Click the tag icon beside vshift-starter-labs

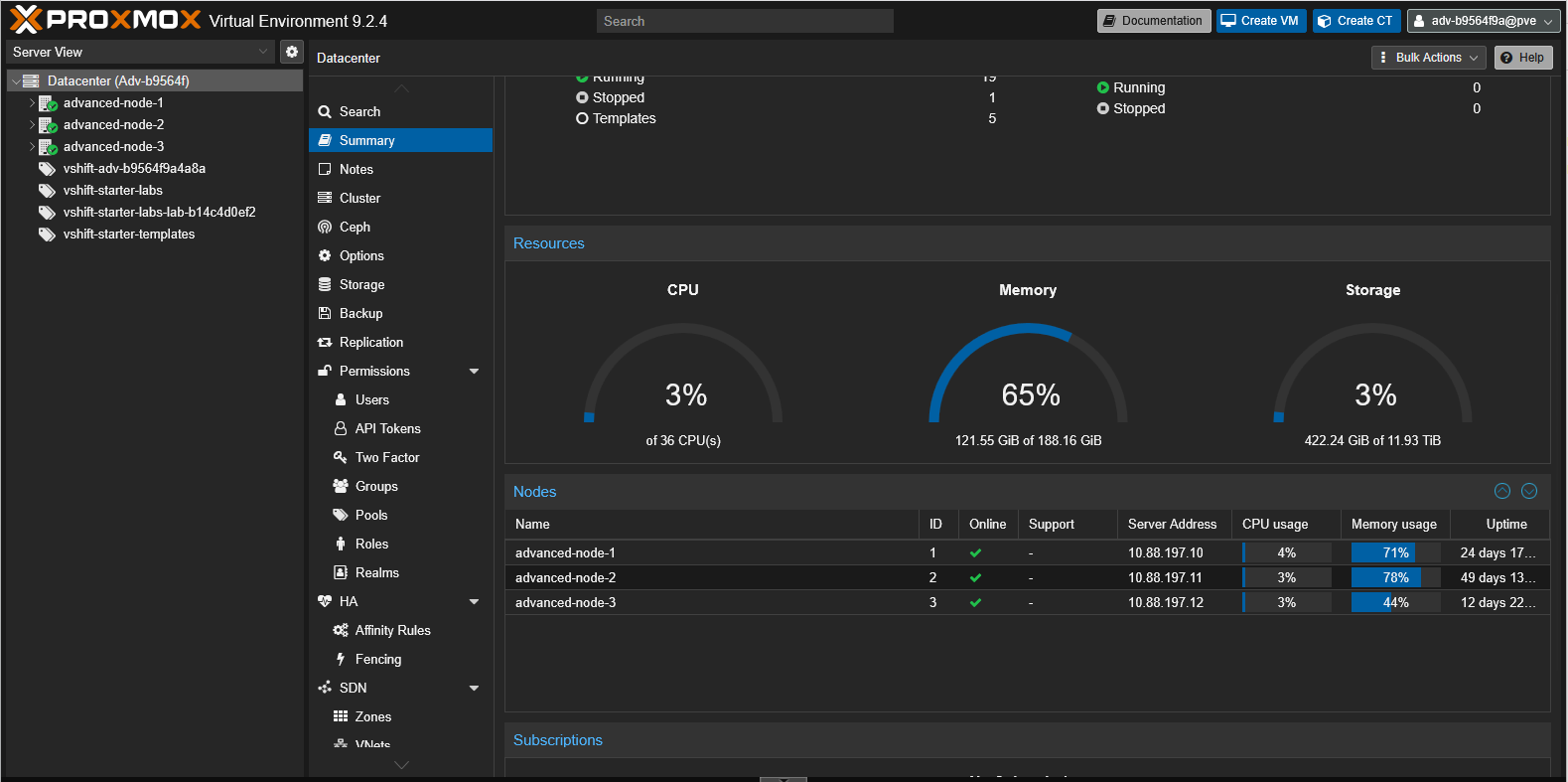click(x=47, y=191)
